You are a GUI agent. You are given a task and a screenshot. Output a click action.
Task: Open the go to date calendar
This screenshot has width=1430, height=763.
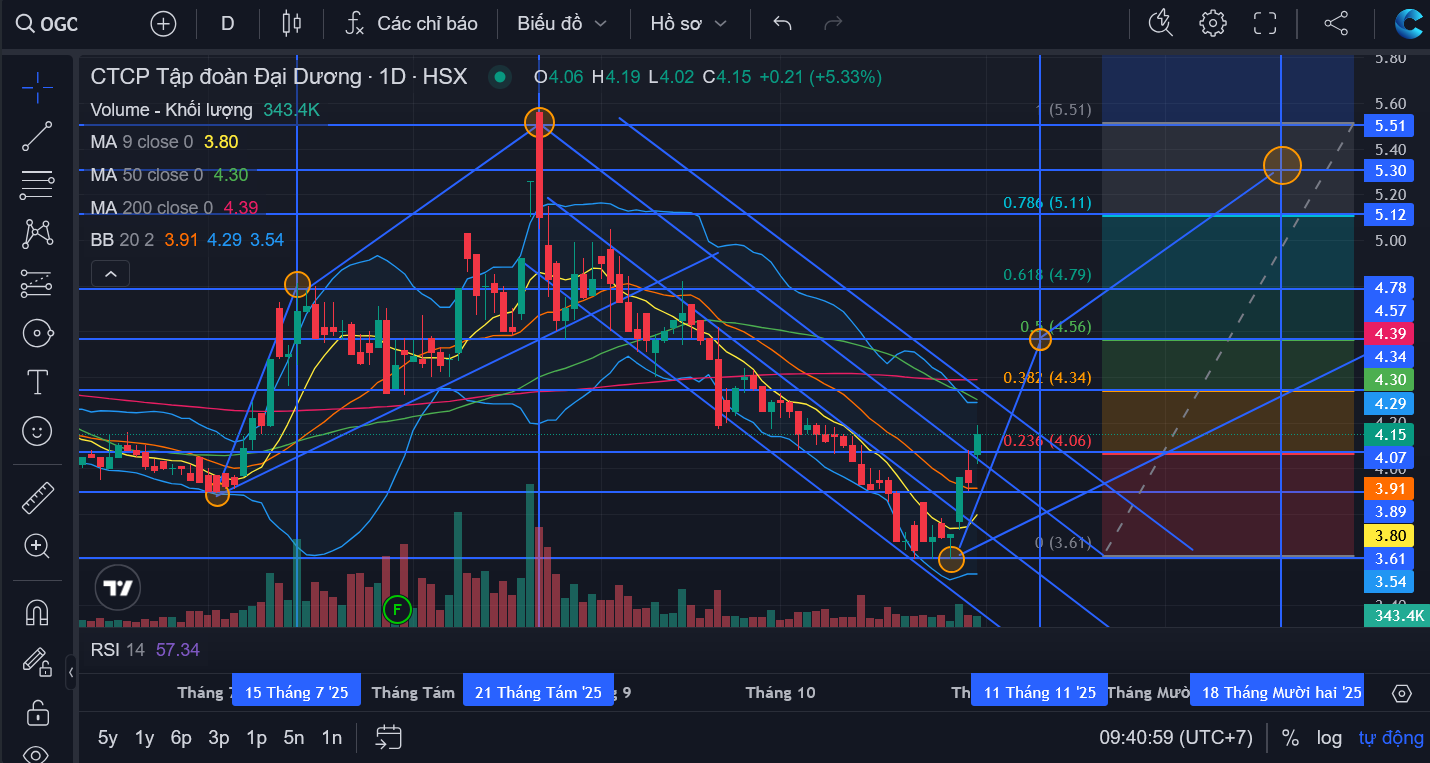[x=389, y=738]
